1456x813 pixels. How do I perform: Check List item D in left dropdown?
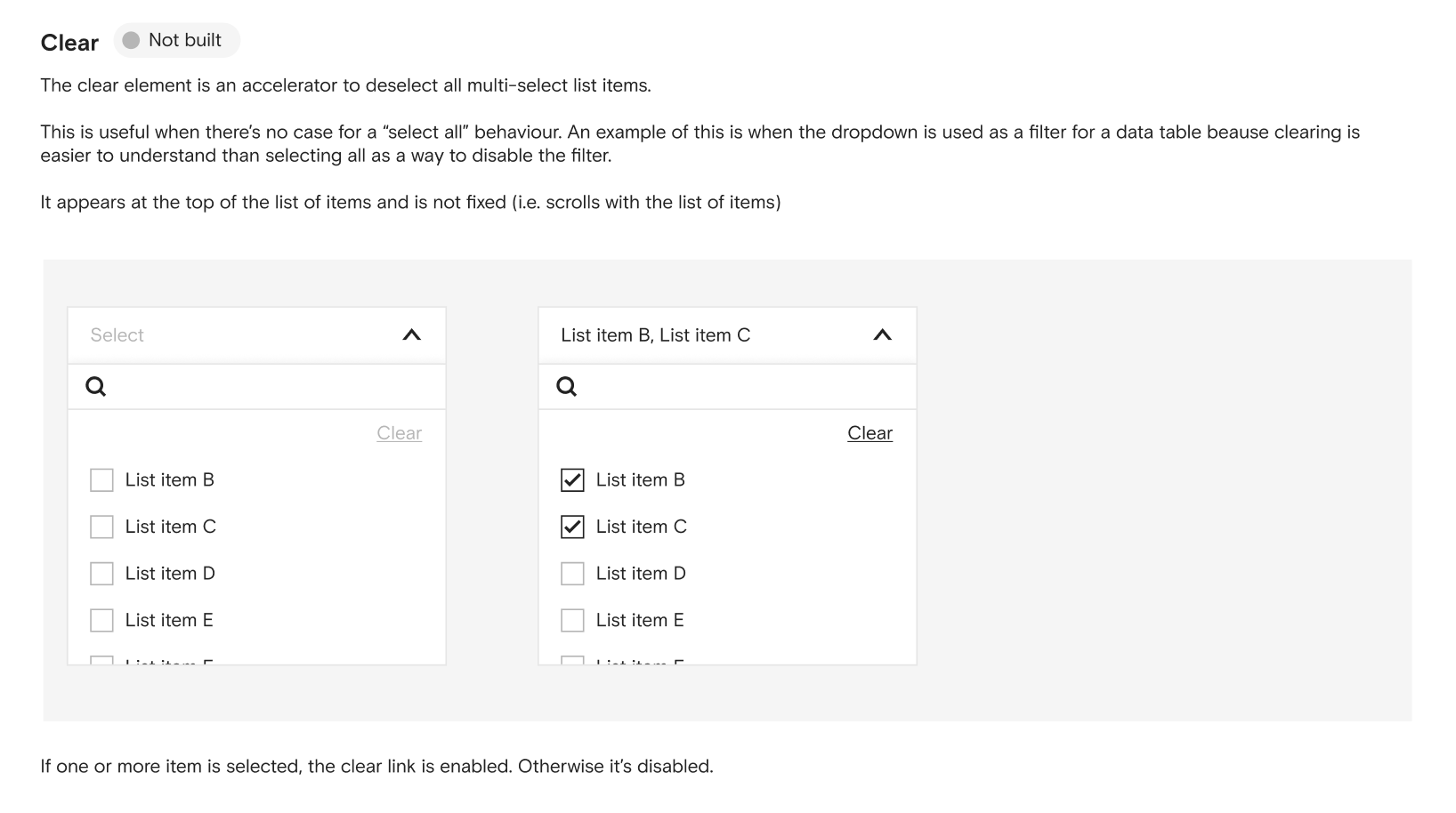(x=101, y=574)
